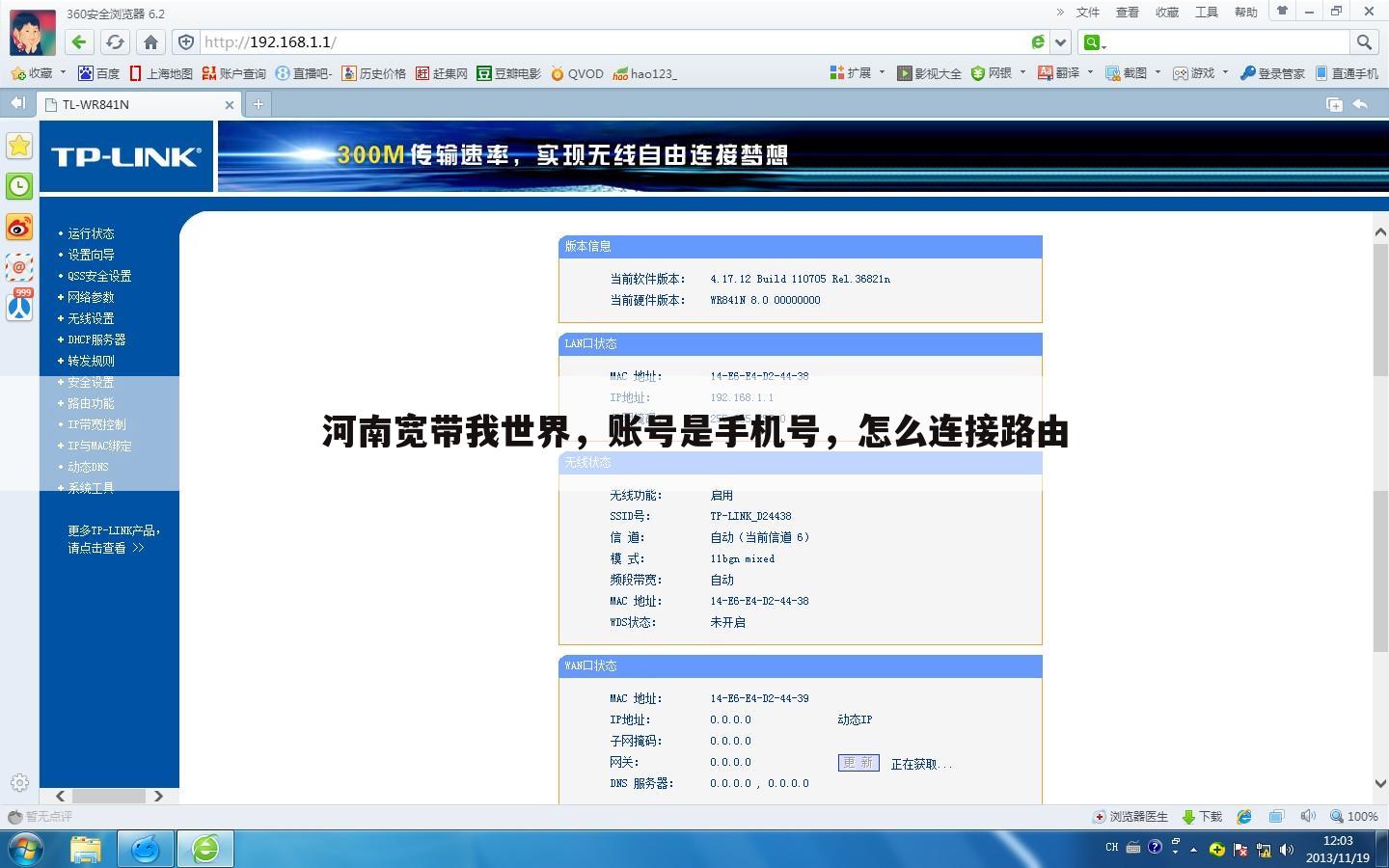Open 直通手机 toolbar item
Image resolution: width=1389 pixels, height=868 pixels.
coord(1347,73)
